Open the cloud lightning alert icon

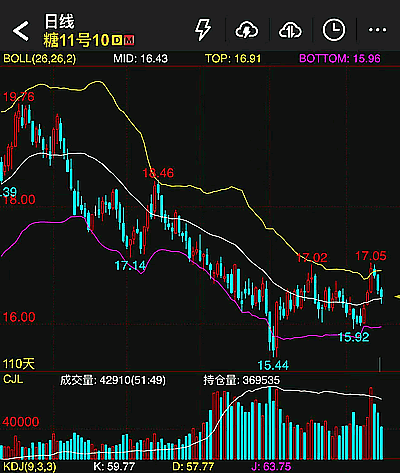247,30
